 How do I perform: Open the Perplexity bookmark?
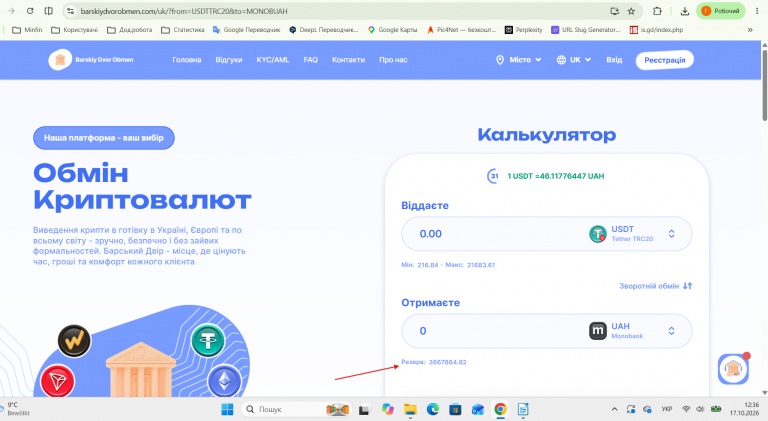524,30
